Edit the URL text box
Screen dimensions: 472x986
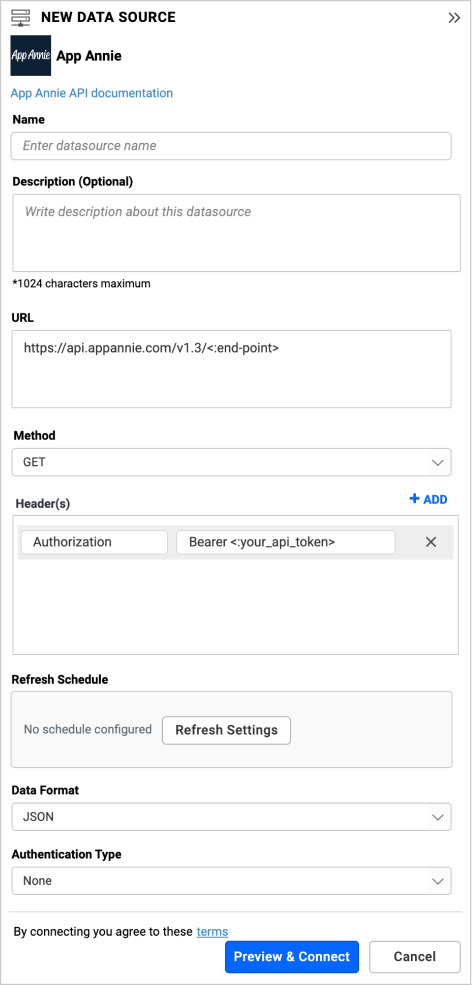[x=231, y=369]
